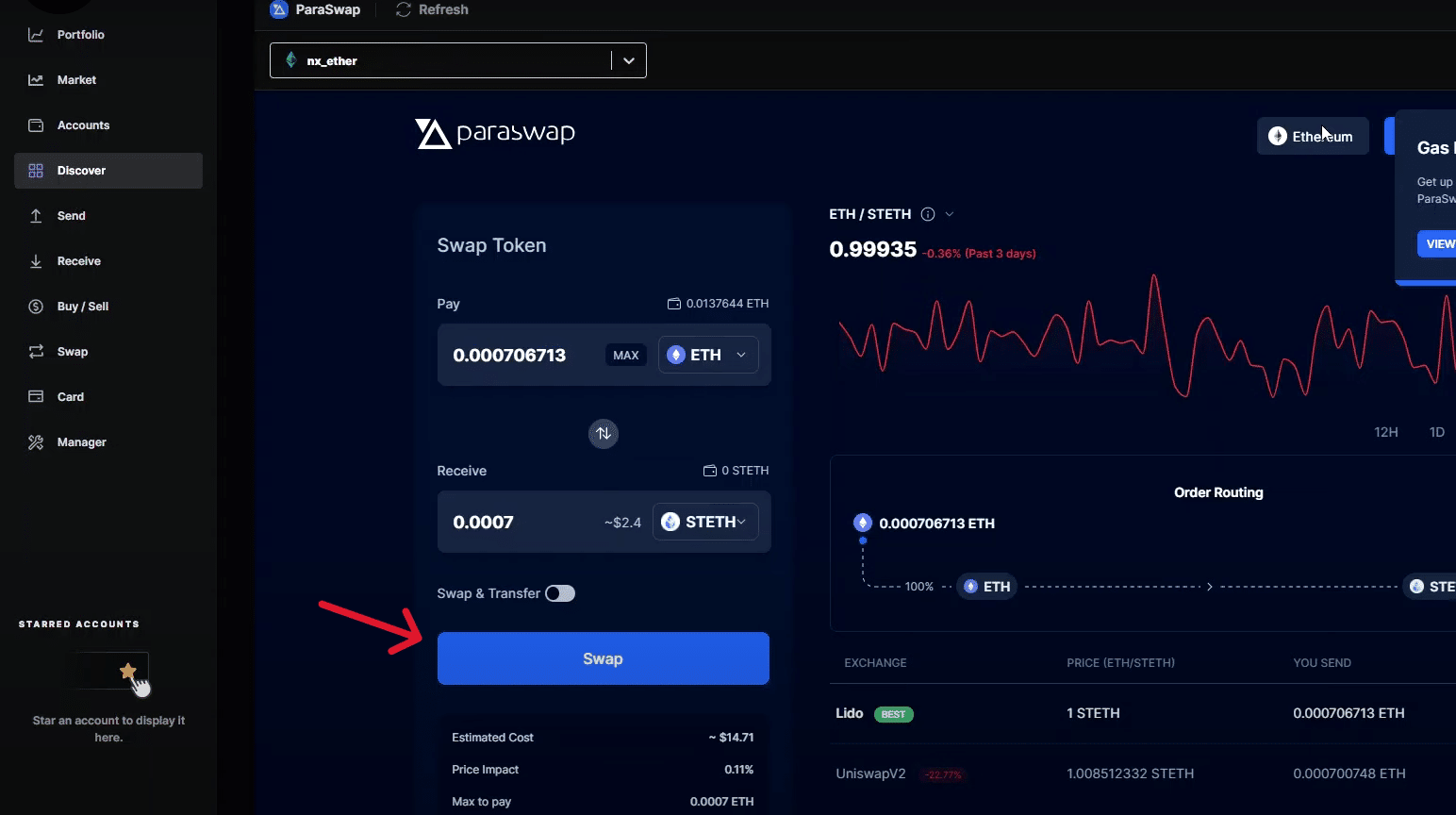Open the Receive page
This screenshot has width=1456, height=815.
[78, 261]
